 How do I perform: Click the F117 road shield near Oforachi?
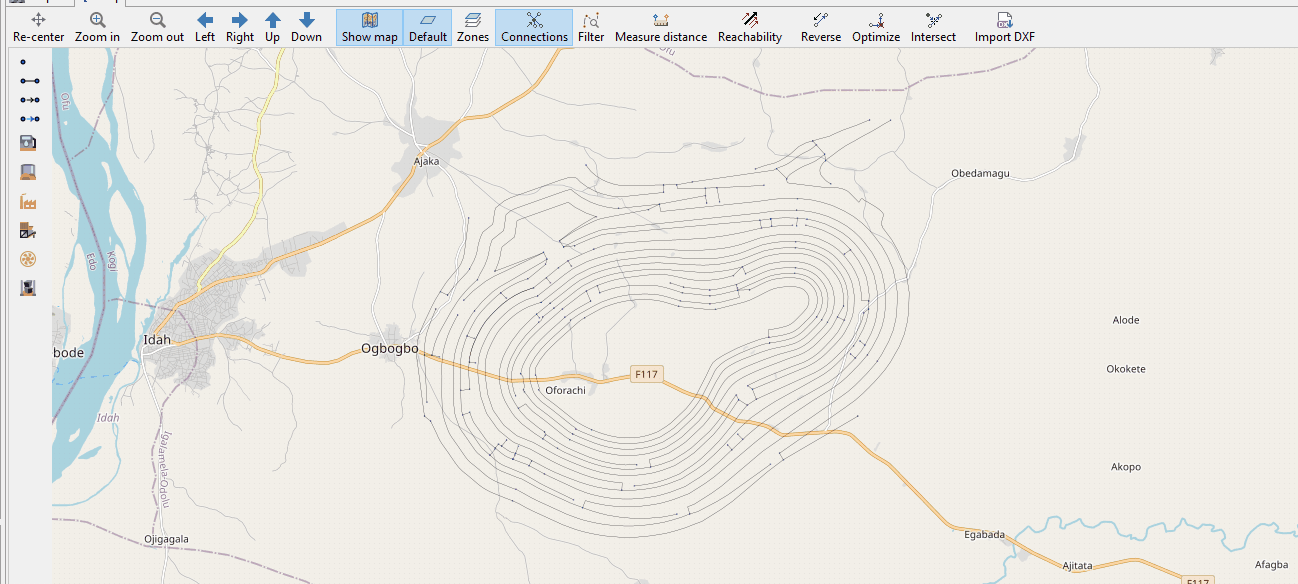[x=647, y=375]
